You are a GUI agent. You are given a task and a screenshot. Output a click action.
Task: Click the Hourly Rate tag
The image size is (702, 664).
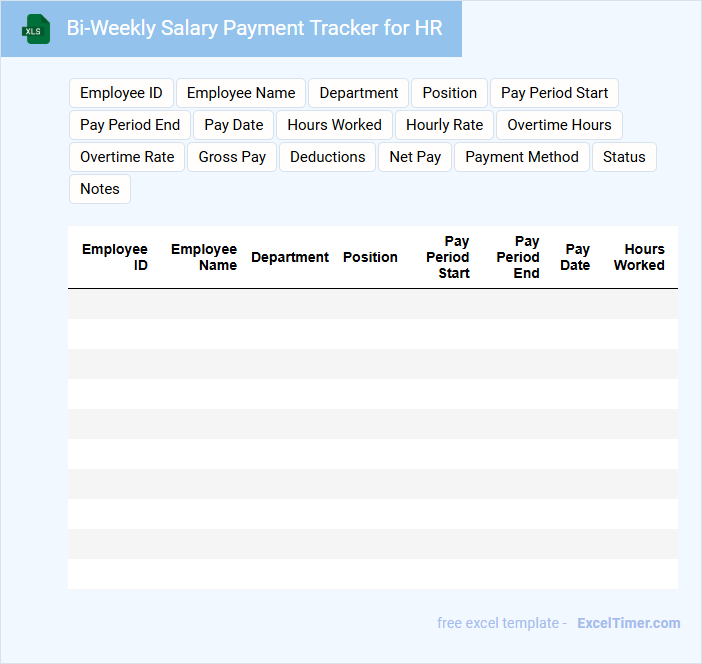(445, 125)
